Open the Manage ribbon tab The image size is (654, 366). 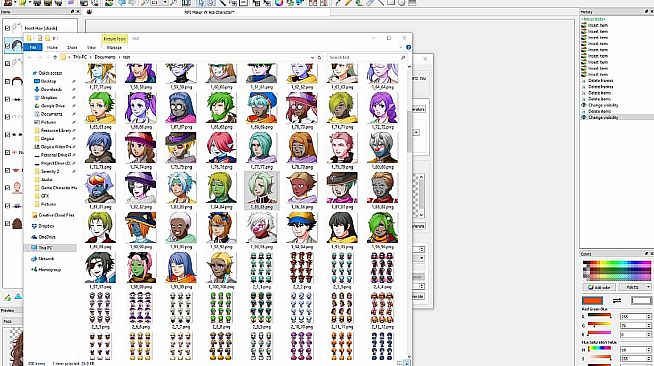(x=114, y=48)
